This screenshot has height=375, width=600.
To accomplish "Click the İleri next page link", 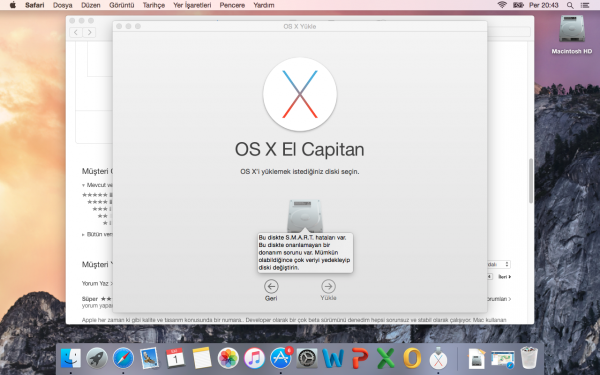I will point(504,276).
